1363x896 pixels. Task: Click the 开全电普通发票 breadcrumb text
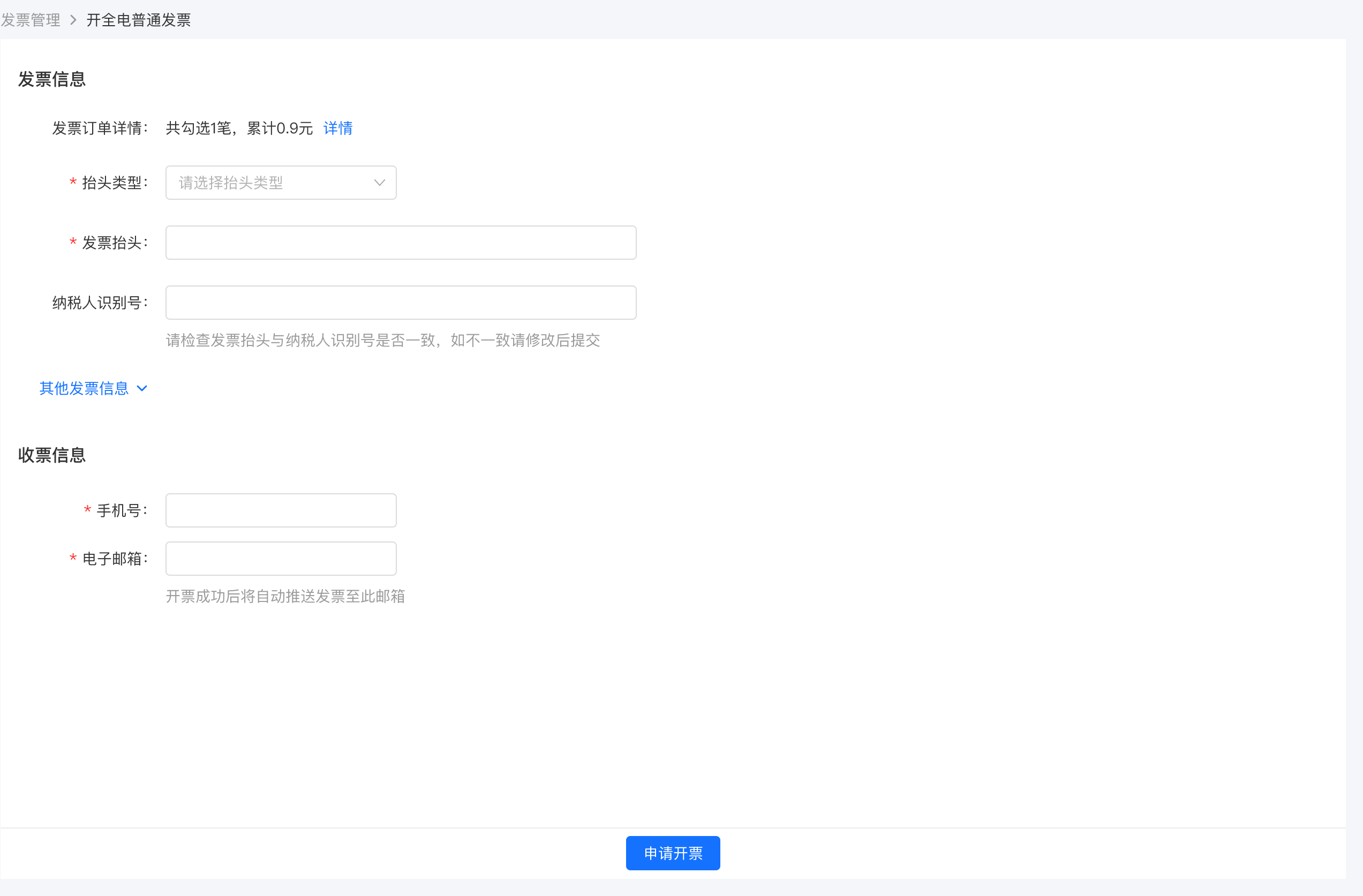click(x=139, y=20)
